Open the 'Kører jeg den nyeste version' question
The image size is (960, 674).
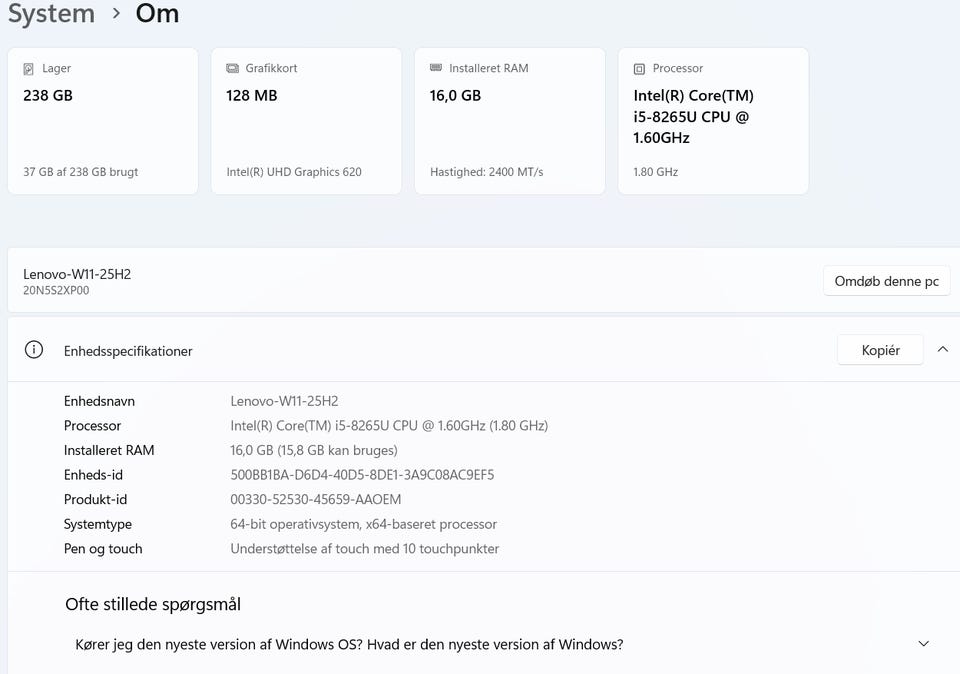[349, 644]
